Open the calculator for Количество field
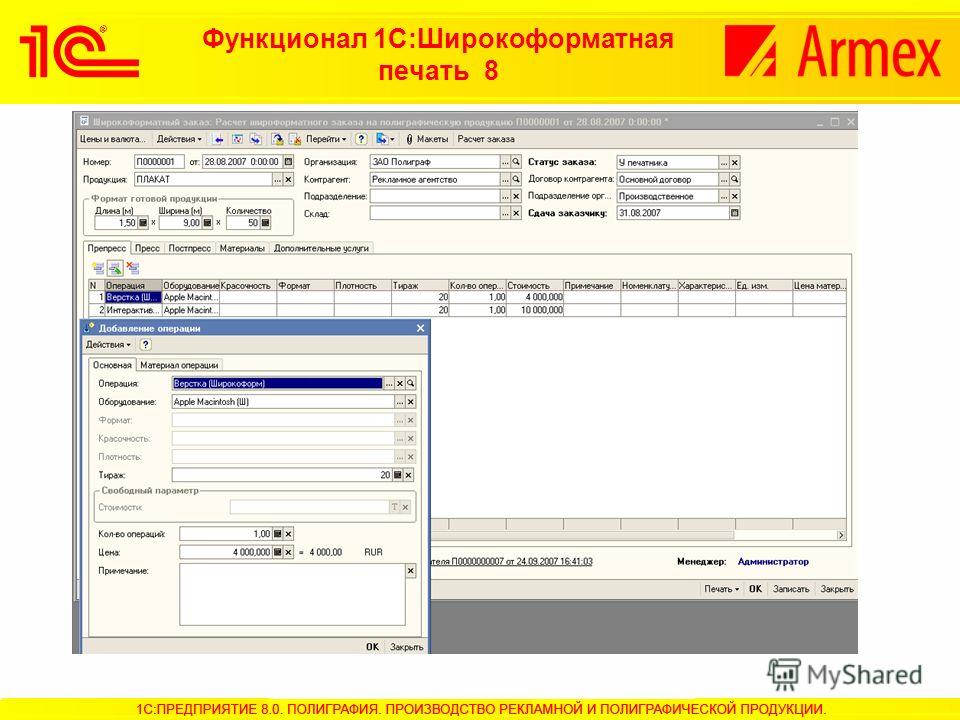The image size is (960, 720). pyautogui.click(x=265, y=223)
